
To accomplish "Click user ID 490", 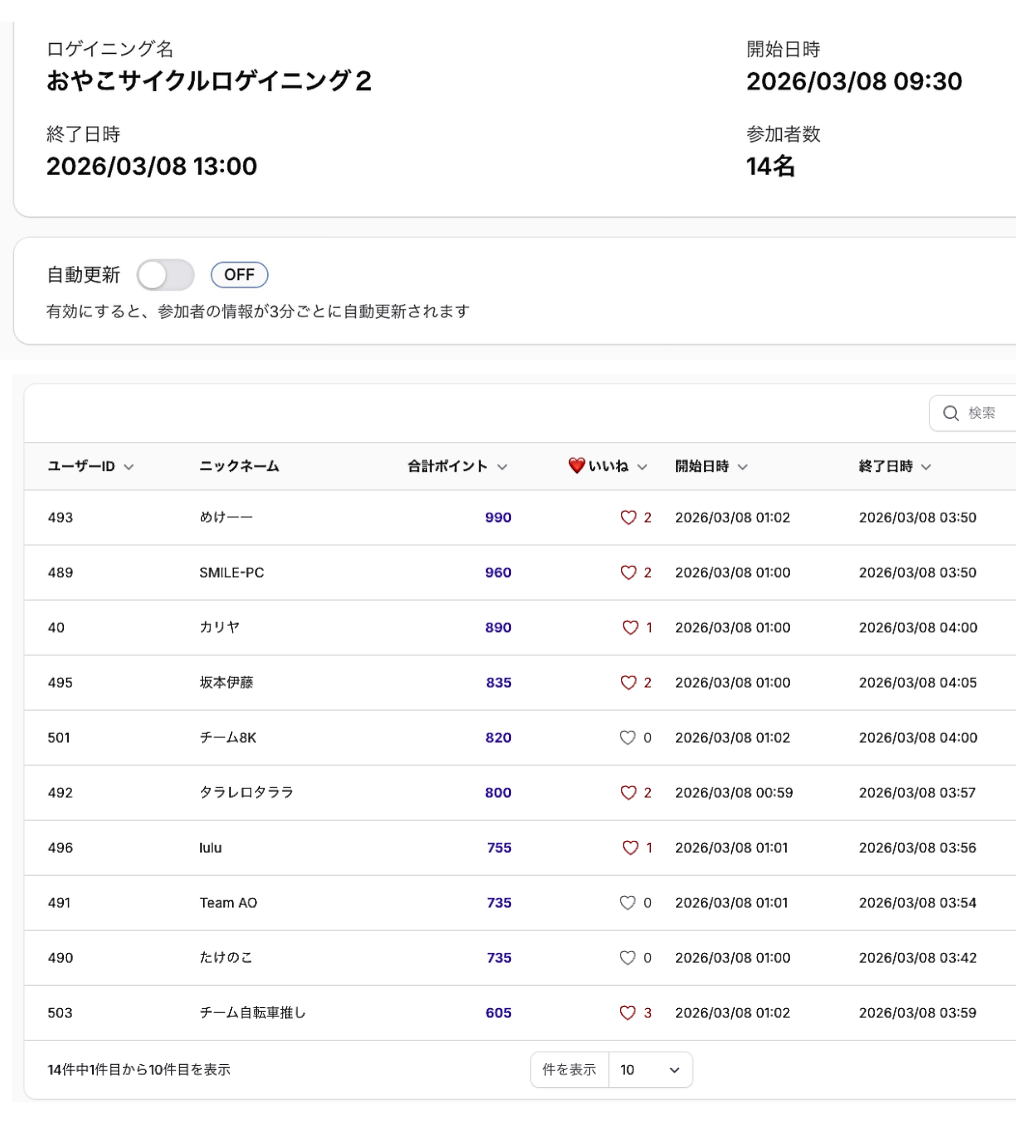I will [x=60, y=958].
